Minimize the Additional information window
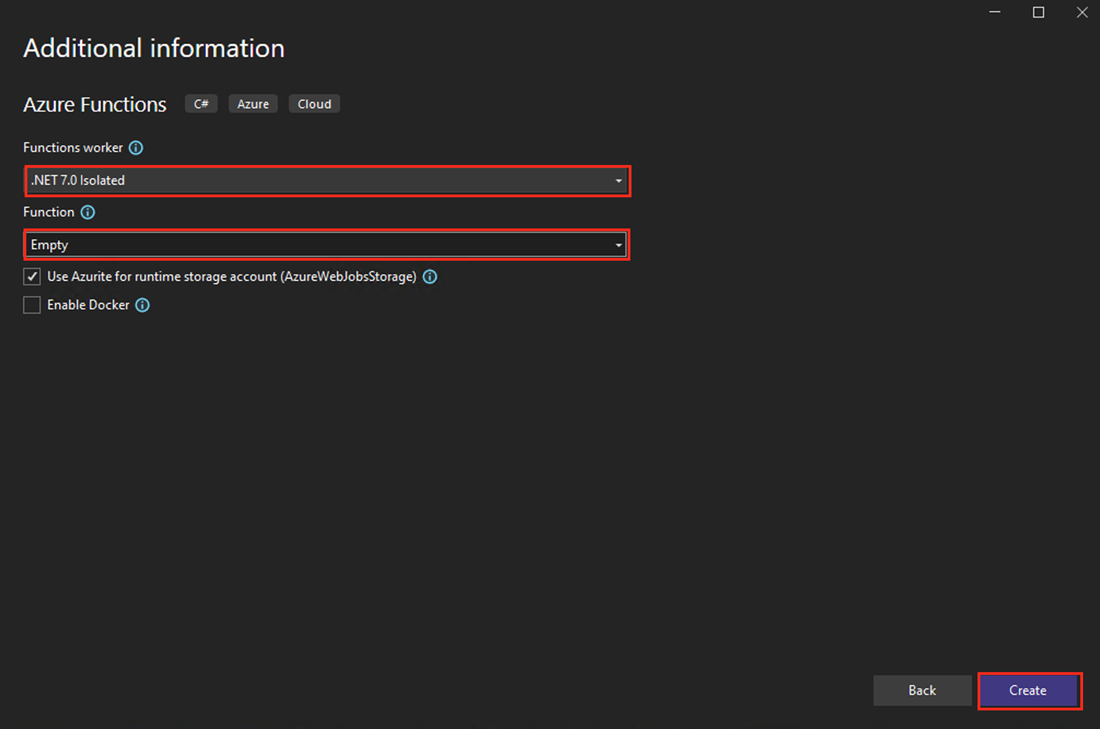The height and width of the screenshot is (729, 1100). (x=993, y=12)
